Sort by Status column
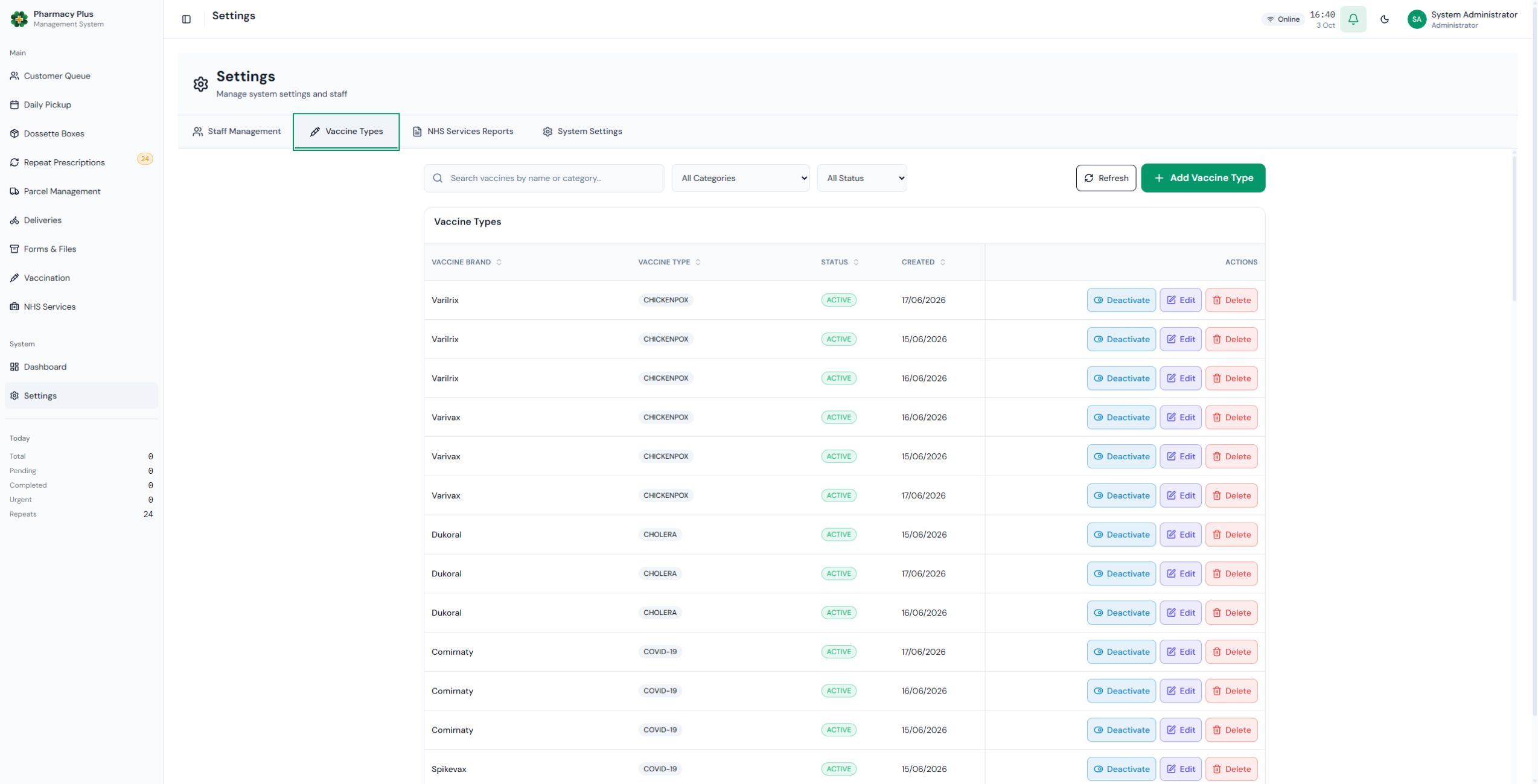Viewport: 1538px width, 784px height. pyautogui.click(x=840, y=262)
